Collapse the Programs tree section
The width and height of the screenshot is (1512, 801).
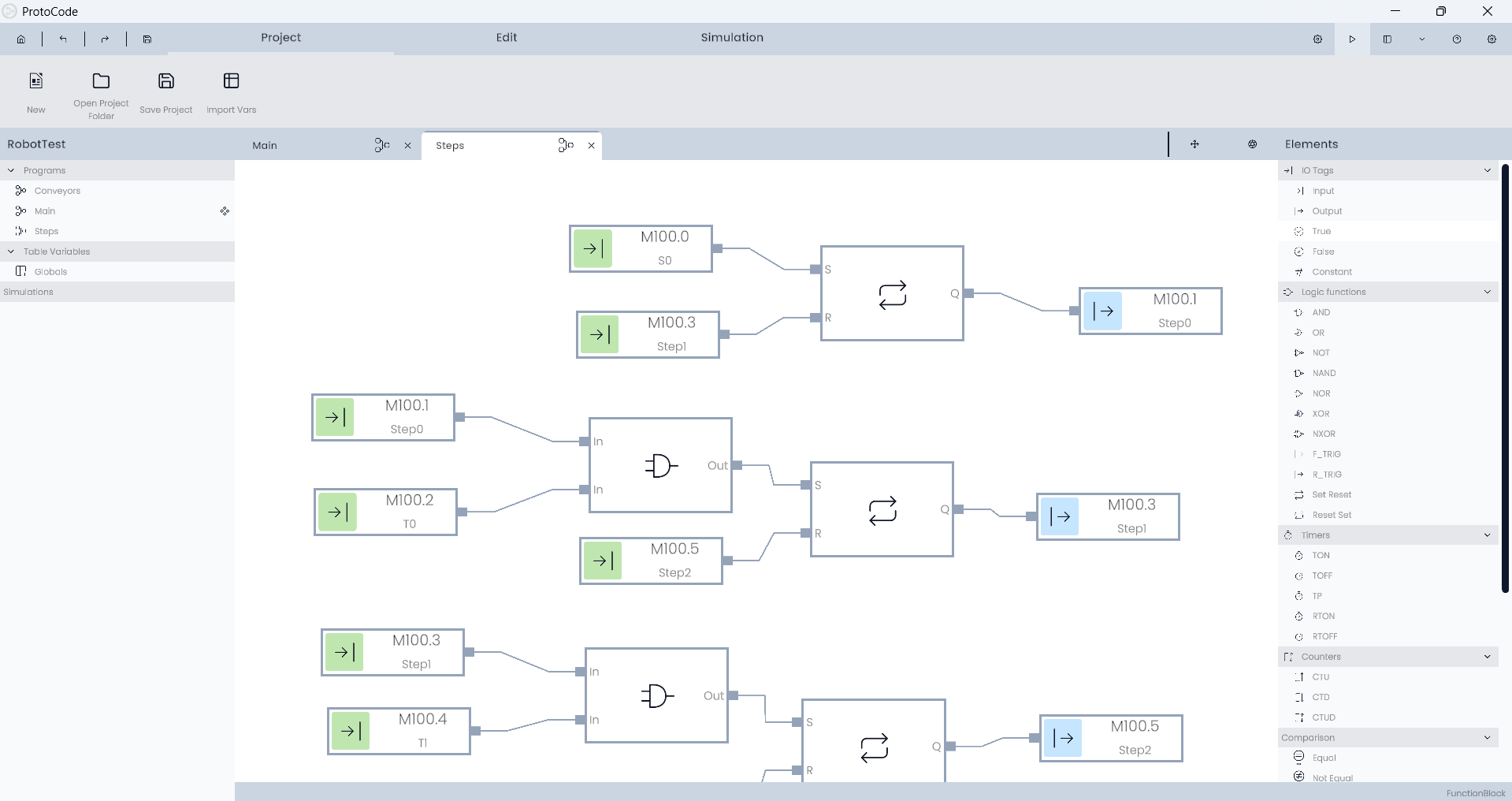click(11, 170)
